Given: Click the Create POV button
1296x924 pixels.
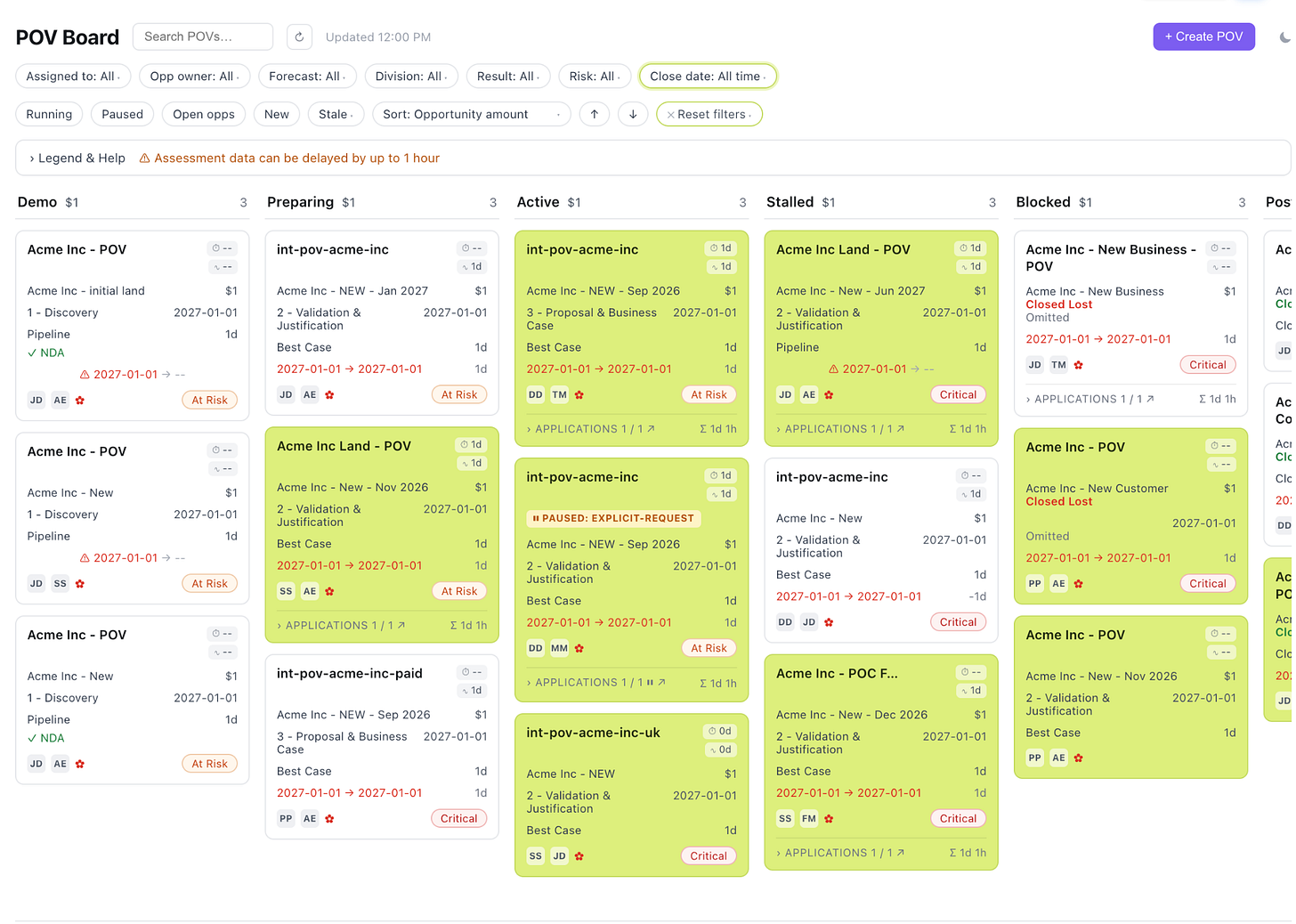Looking at the screenshot, I should point(1203,36).
